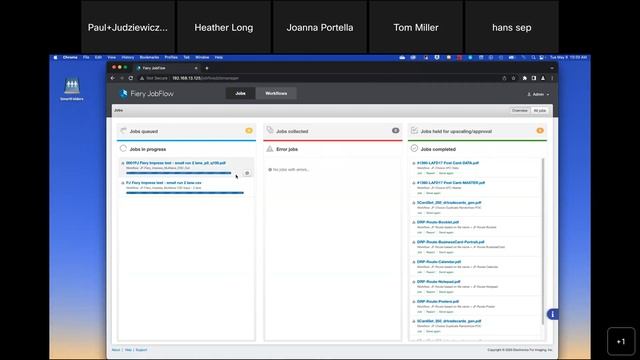
Task: Close the Fiery JobFlow browser tab
Action: coord(196,68)
